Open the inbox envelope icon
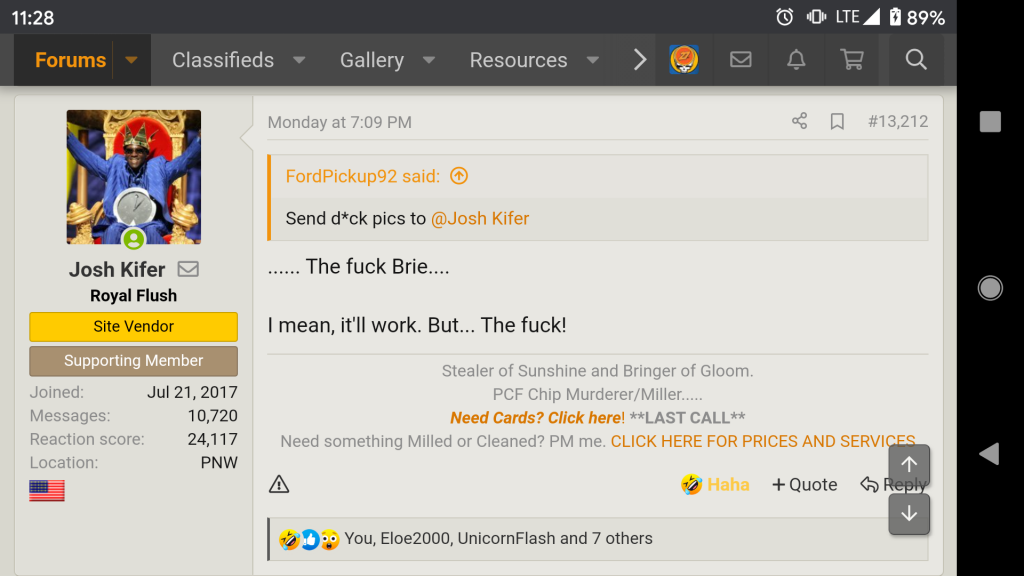The height and width of the screenshot is (576, 1024). tap(741, 59)
